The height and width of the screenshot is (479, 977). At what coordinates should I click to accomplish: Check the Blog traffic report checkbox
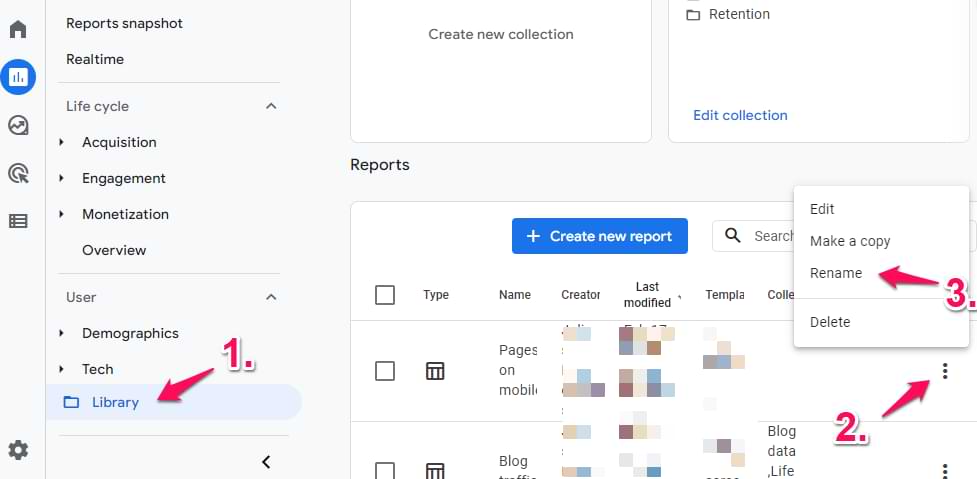pyautogui.click(x=385, y=469)
